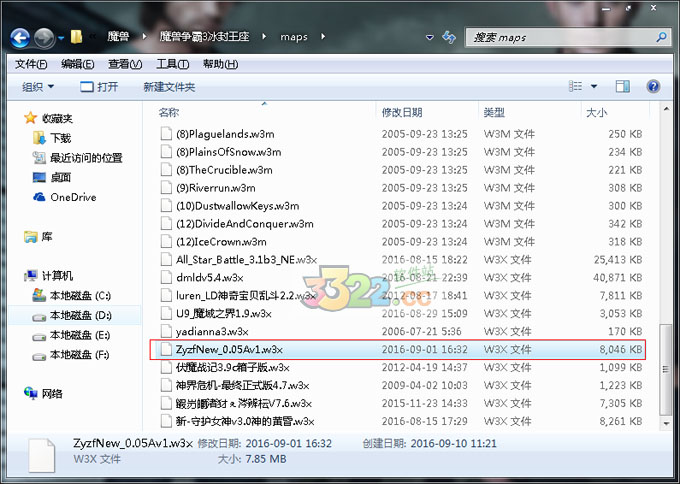Sort by 类型 column header
The height and width of the screenshot is (484, 680).
pyautogui.click(x=494, y=113)
